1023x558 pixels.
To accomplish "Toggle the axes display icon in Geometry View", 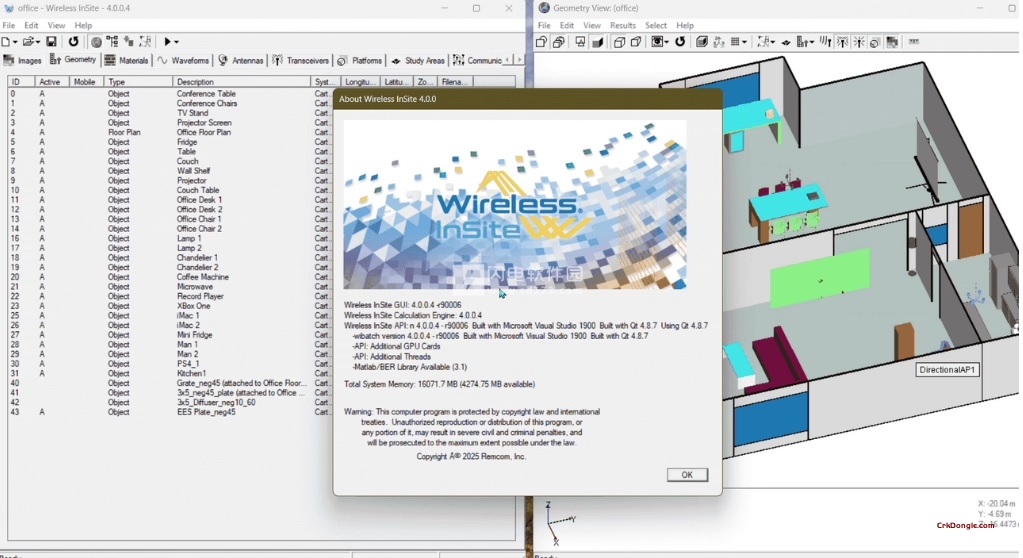I will (718, 42).
